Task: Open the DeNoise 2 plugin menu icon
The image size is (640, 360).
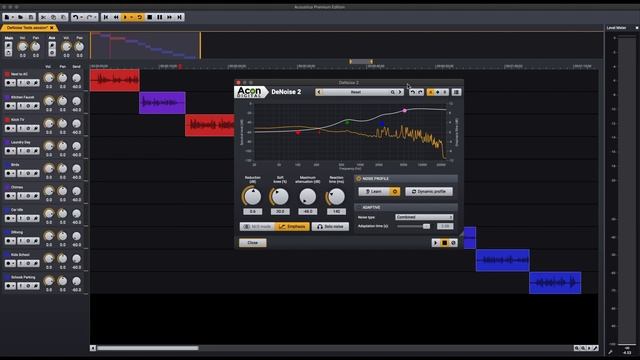Action: (x=456, y=92)
